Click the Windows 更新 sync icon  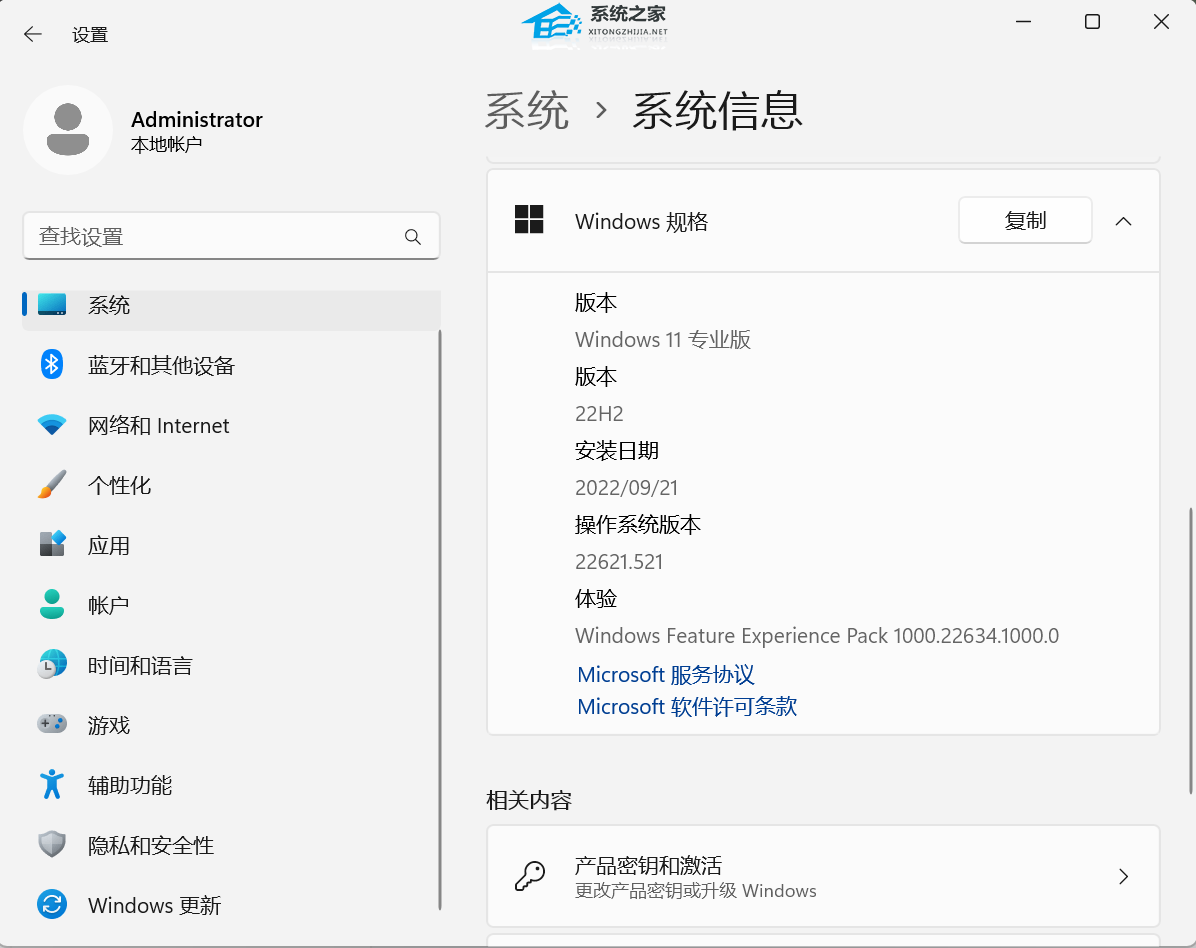tap(52, 905)
